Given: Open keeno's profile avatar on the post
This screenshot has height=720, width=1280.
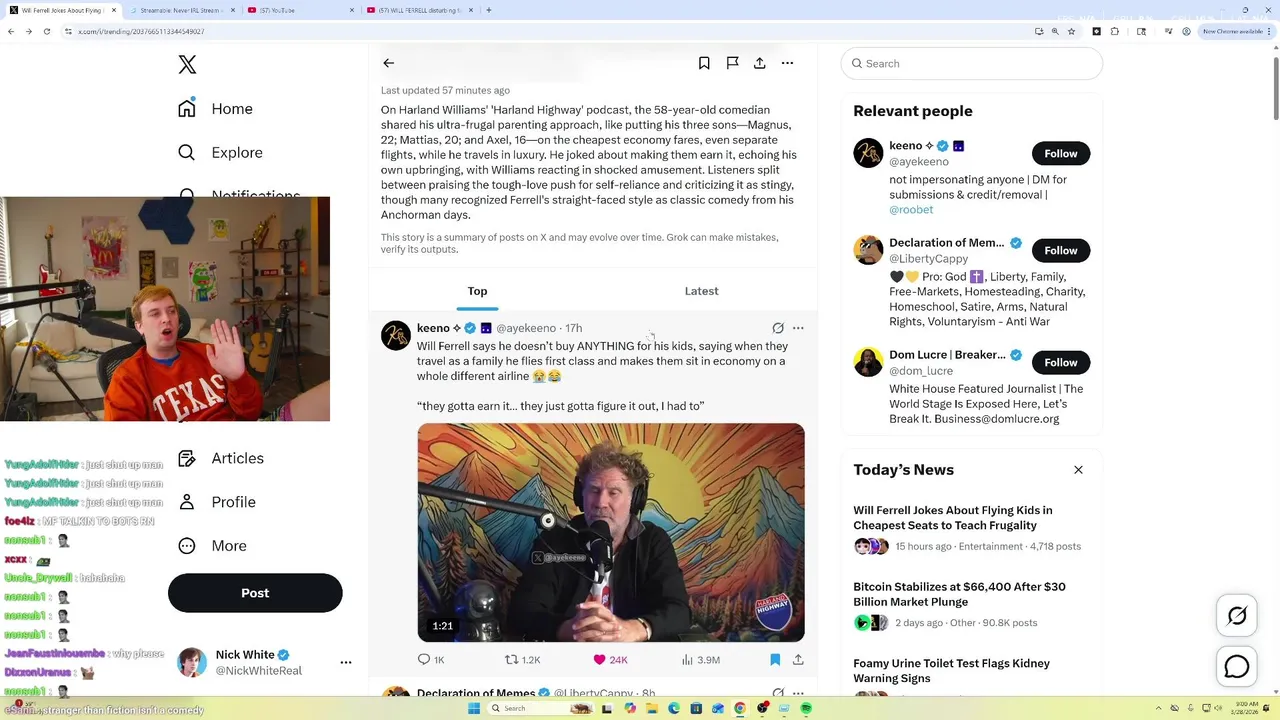Looking at the screenshot, I should tap(396, 336).
